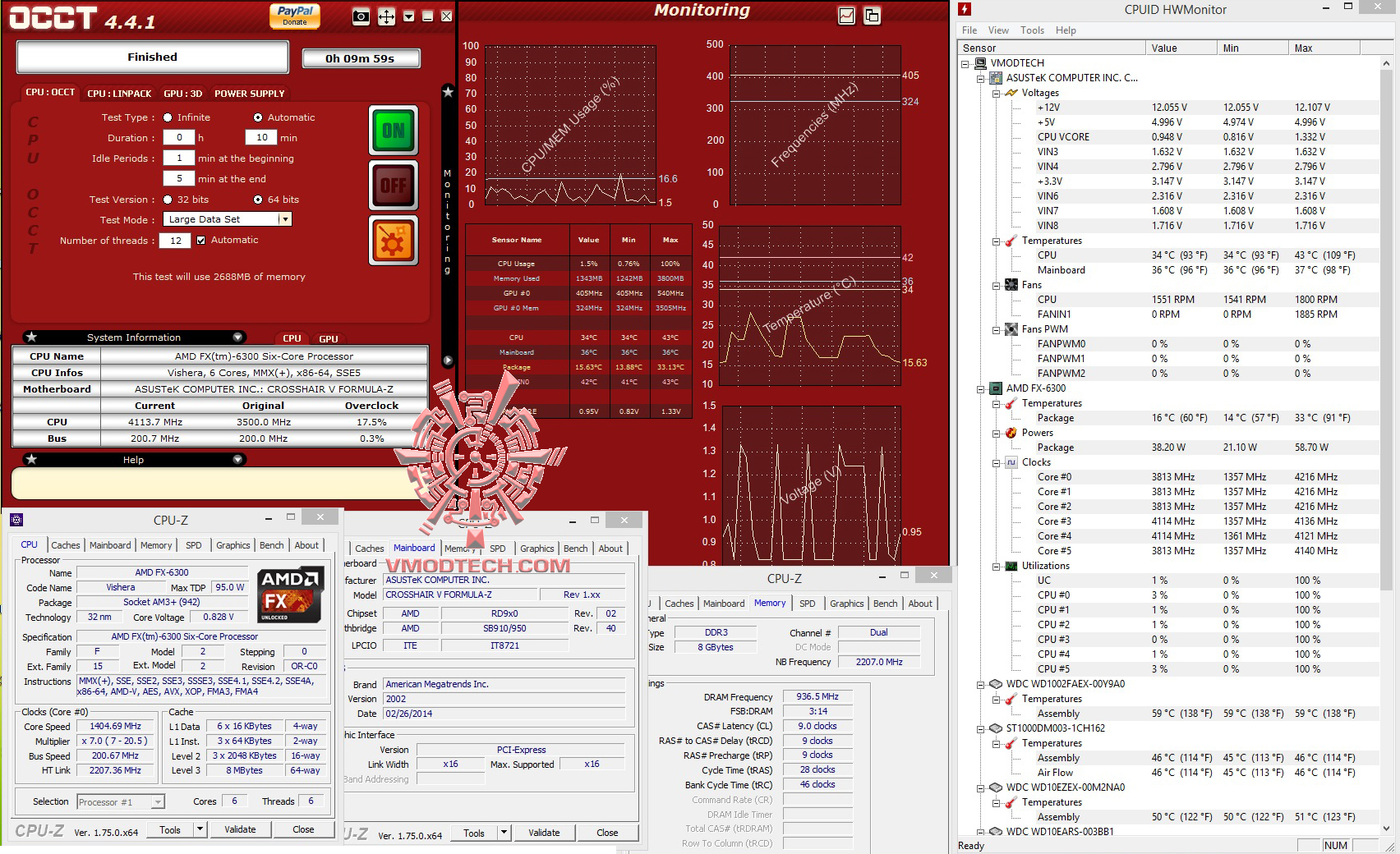Click Tools button in Mainboard CPU-Z window
1400x854 pixels.
tap(474, 833)
